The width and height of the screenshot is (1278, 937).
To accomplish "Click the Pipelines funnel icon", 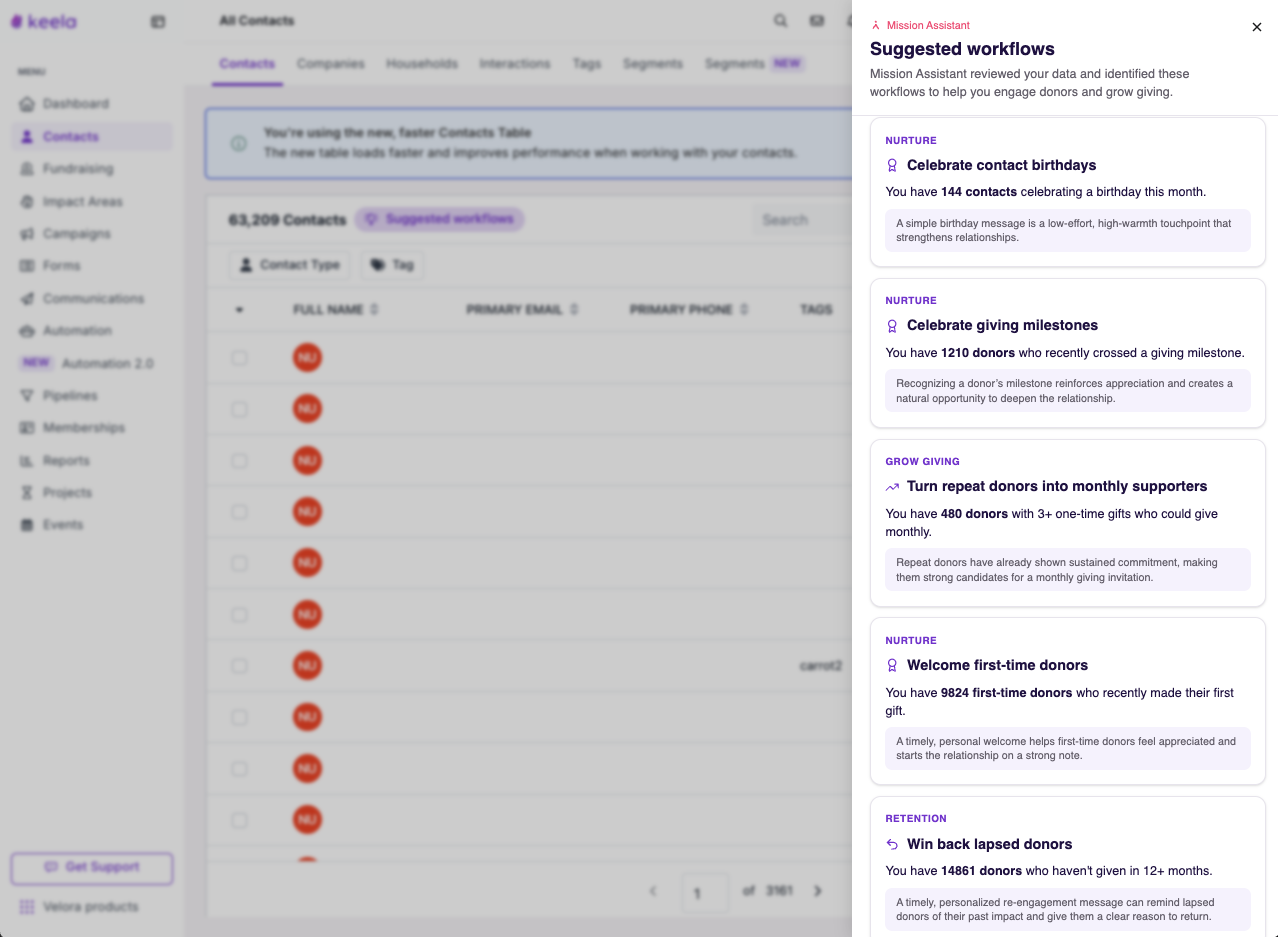I will pos(27,396).
